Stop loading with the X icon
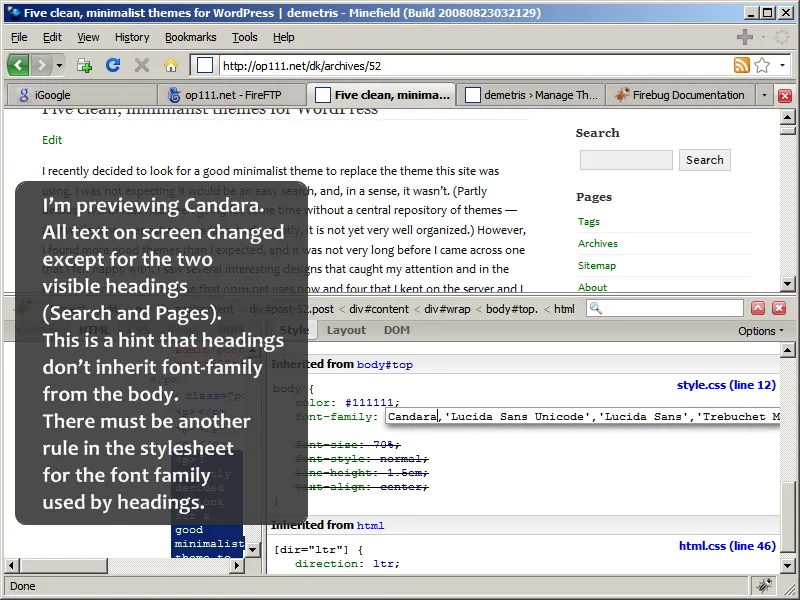The image size is (800, 600). coord(142,65)
